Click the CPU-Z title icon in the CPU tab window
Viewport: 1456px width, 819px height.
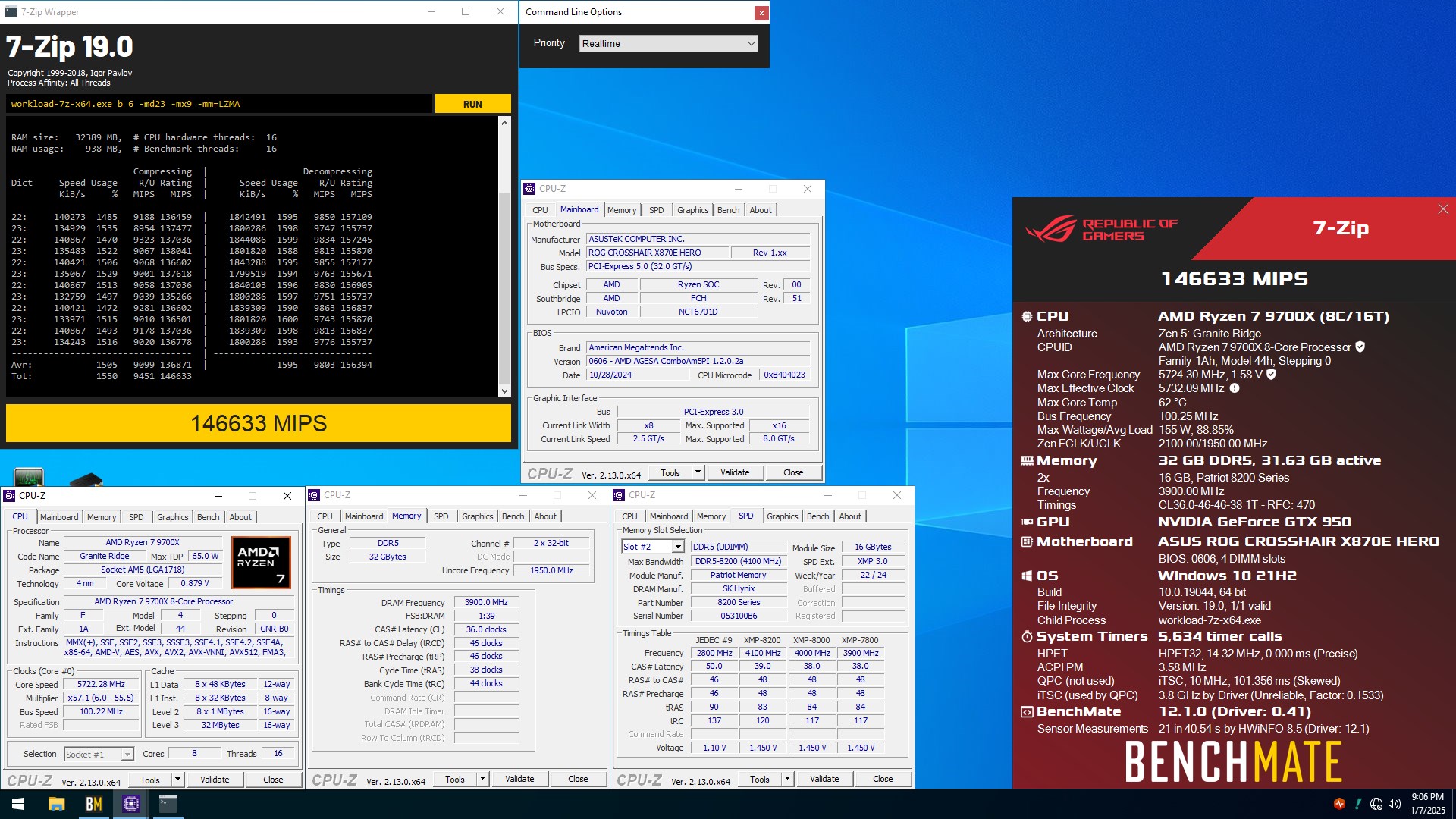[10, 496]
